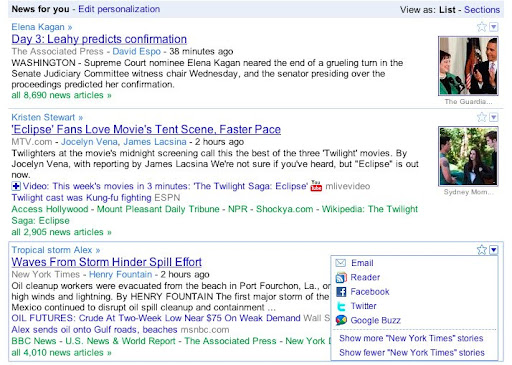Click the Google Buzz icon
The width and height of the screenshot is (512, 365).
point(341,320)
